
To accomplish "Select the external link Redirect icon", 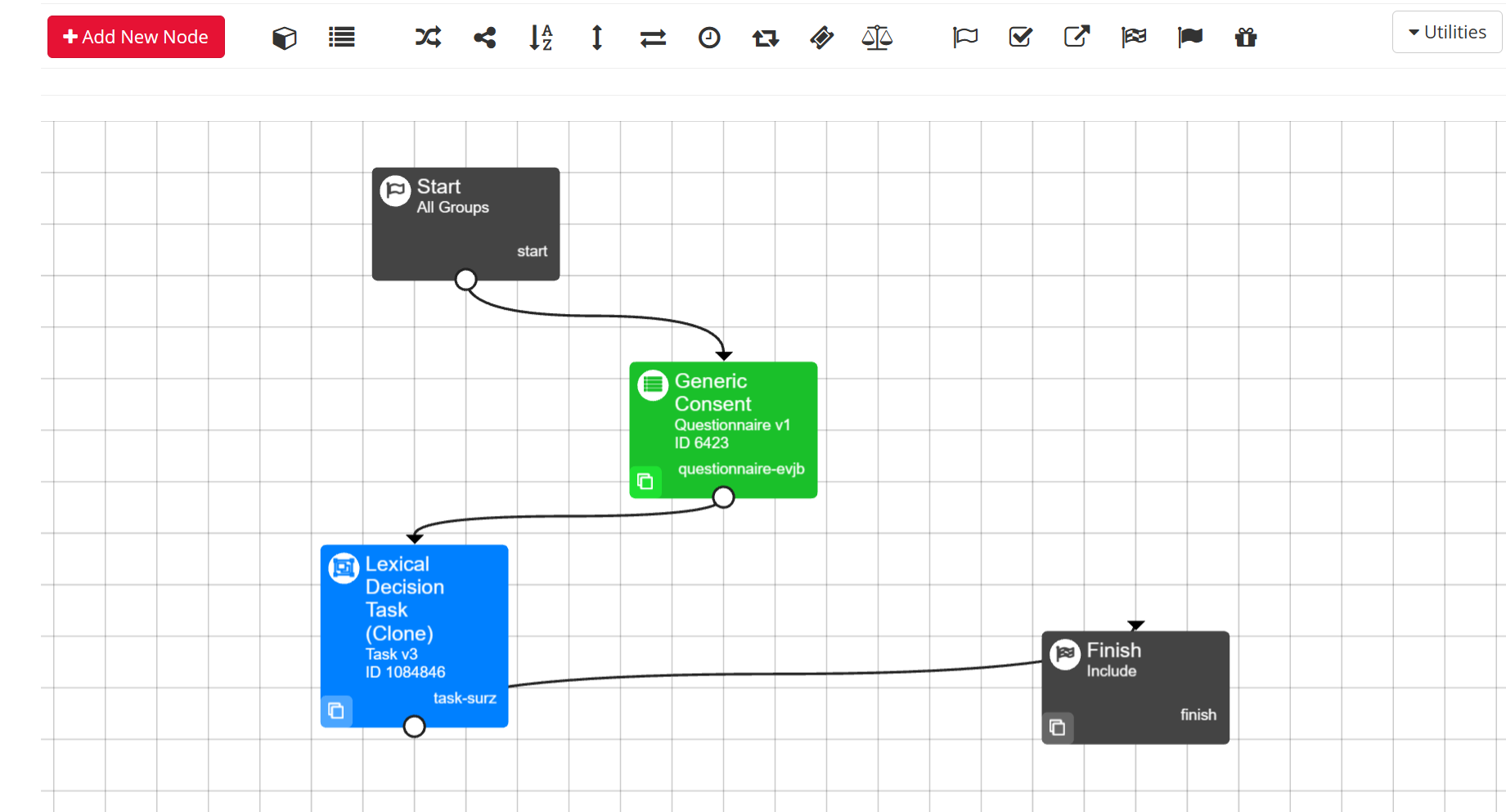I will click(1077, 38).
